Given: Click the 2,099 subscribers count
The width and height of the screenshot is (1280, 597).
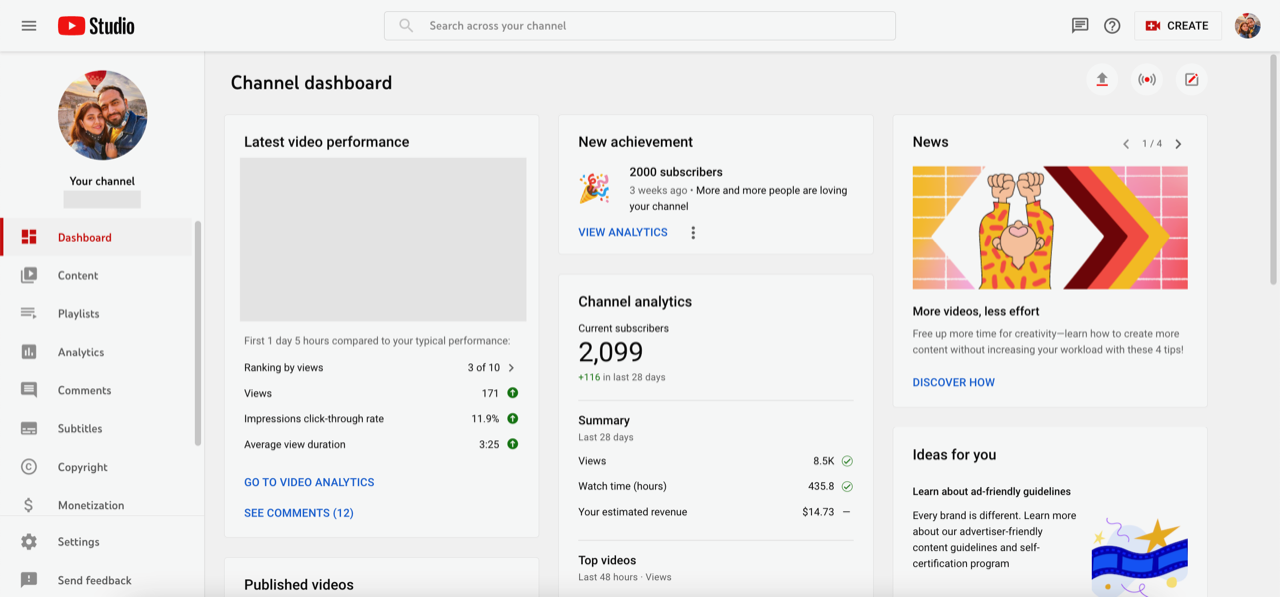Looking at the screenshot, I should (611, 352).
